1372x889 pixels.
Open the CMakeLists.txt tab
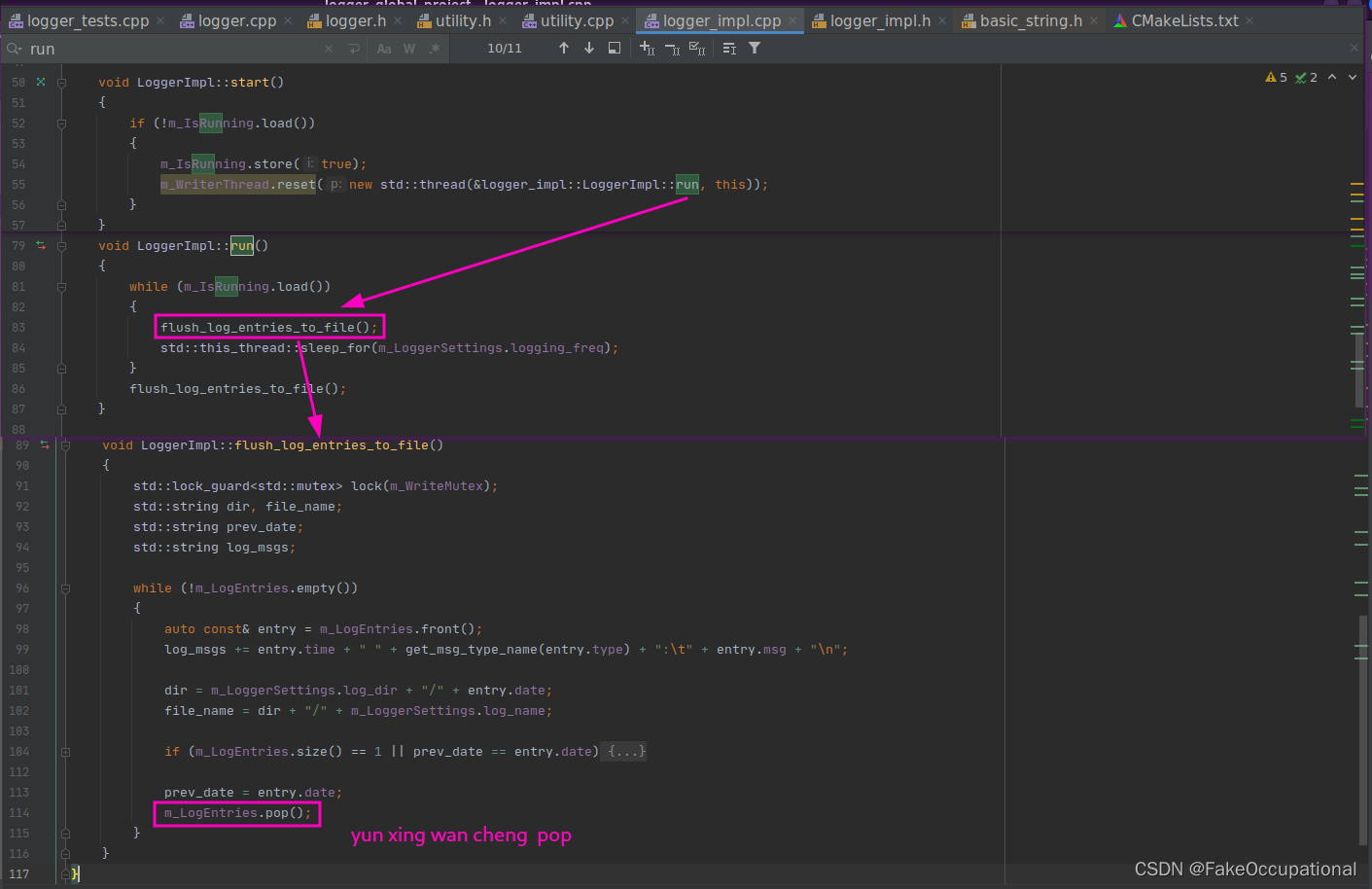[1184, 20]
